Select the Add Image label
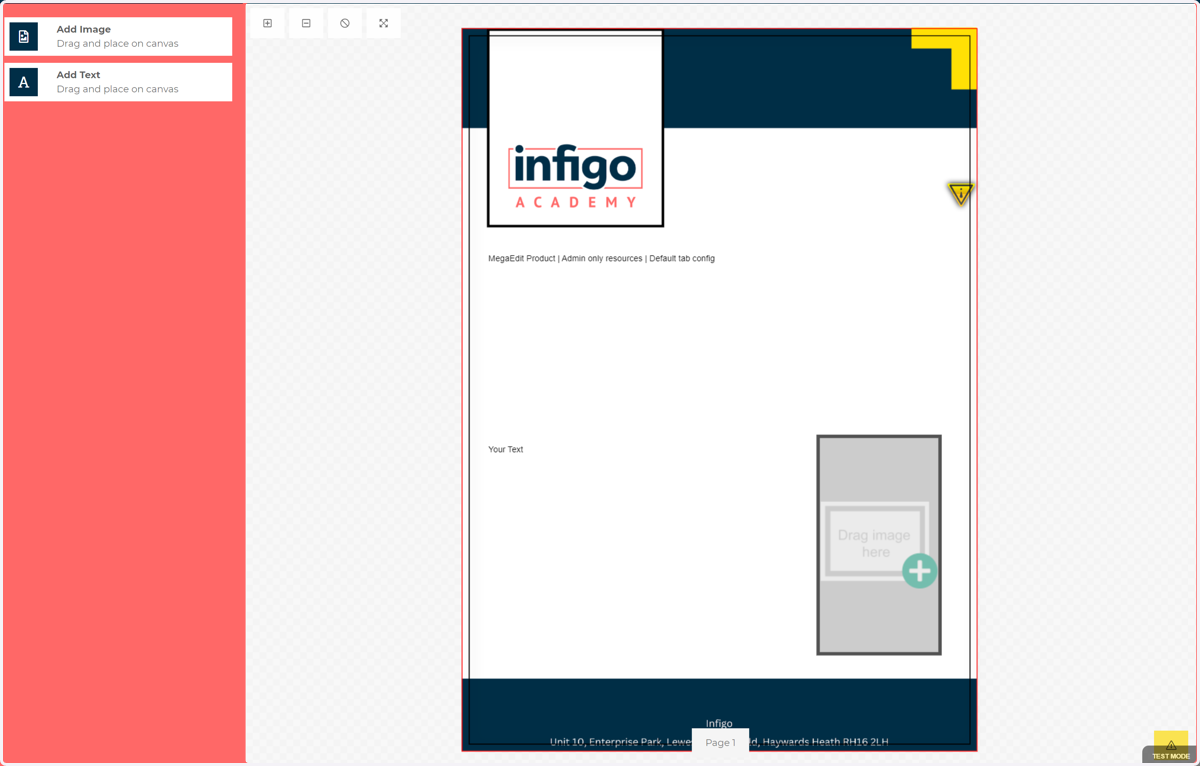Image resolution: width=1200 pixels, height=766 pixels. (x=84, y=29)
